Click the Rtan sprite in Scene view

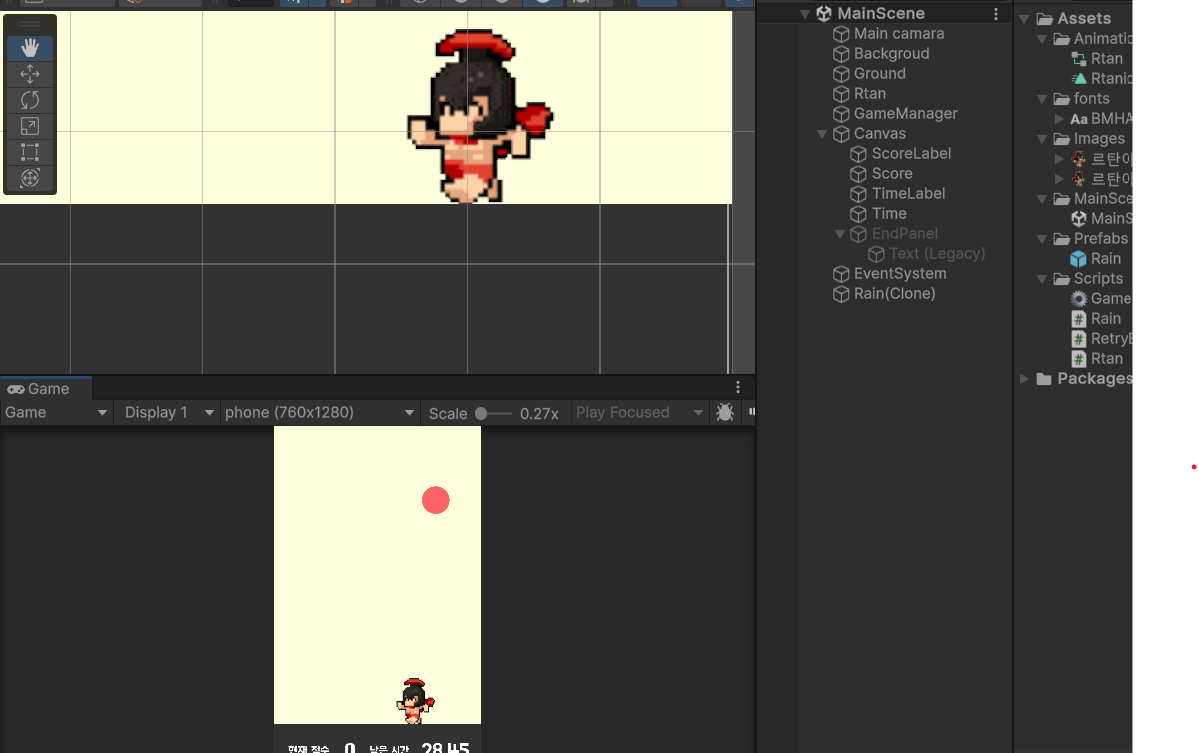(x=478, y=116)
